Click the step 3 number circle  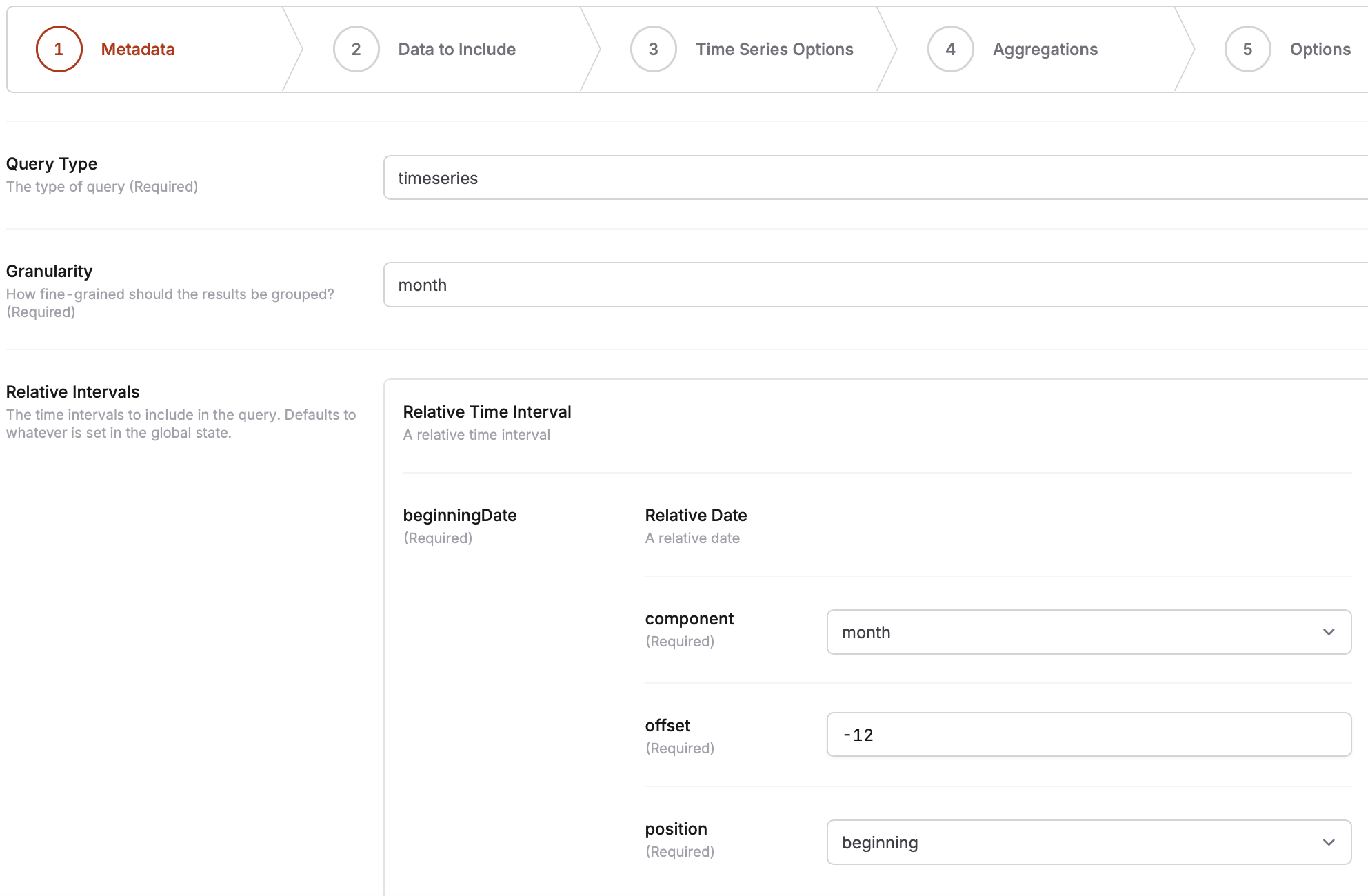point(653,49)
